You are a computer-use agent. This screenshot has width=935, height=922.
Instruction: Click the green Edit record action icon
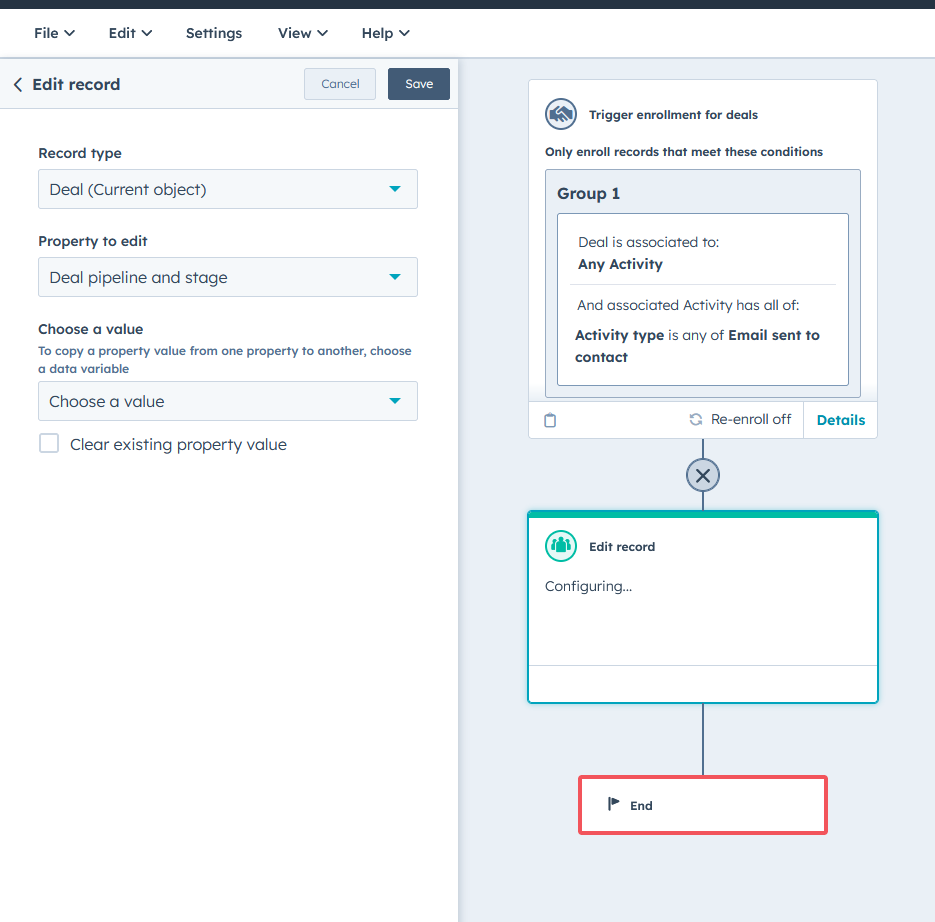coord(560,546)
